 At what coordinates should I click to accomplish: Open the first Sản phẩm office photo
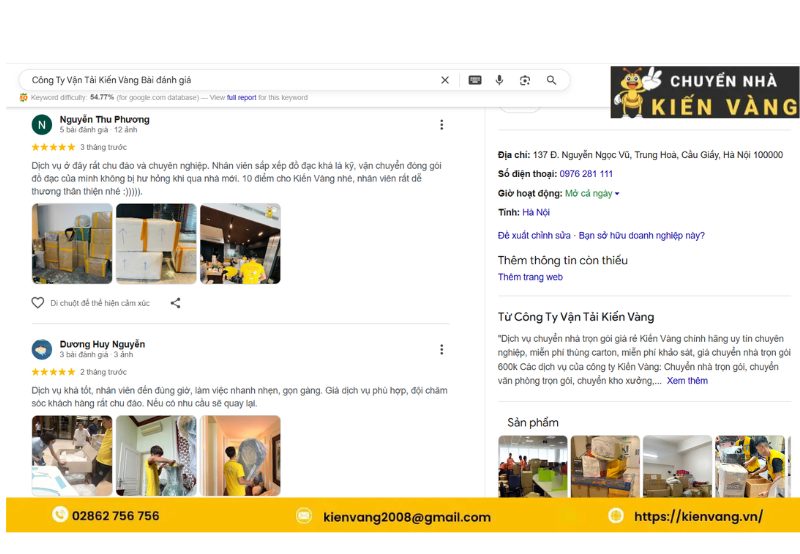click(533, 466)
